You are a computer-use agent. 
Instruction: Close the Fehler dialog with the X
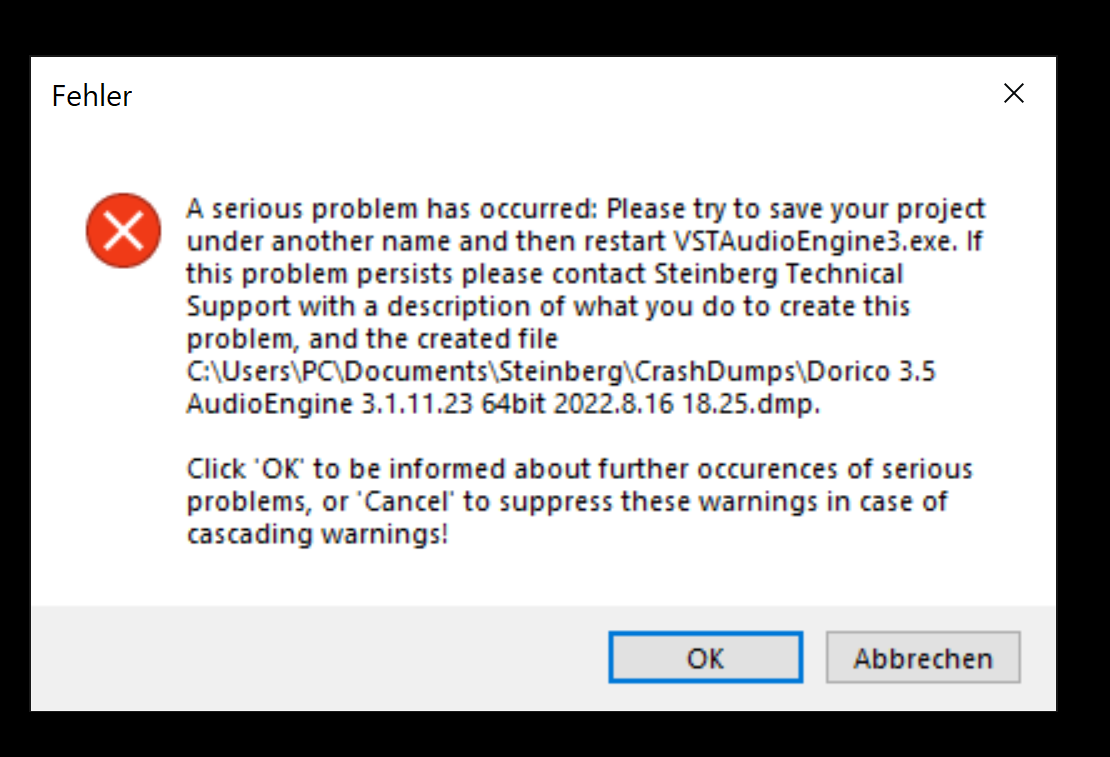coord(1013,94)
